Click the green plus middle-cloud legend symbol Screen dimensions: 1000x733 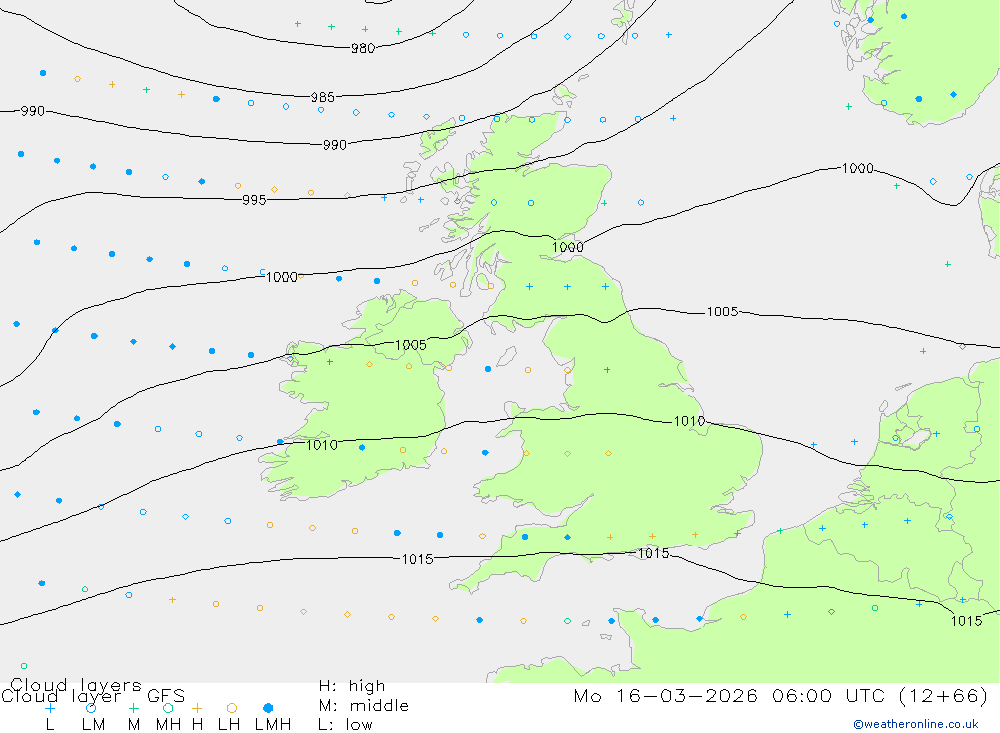click(133, 708)
